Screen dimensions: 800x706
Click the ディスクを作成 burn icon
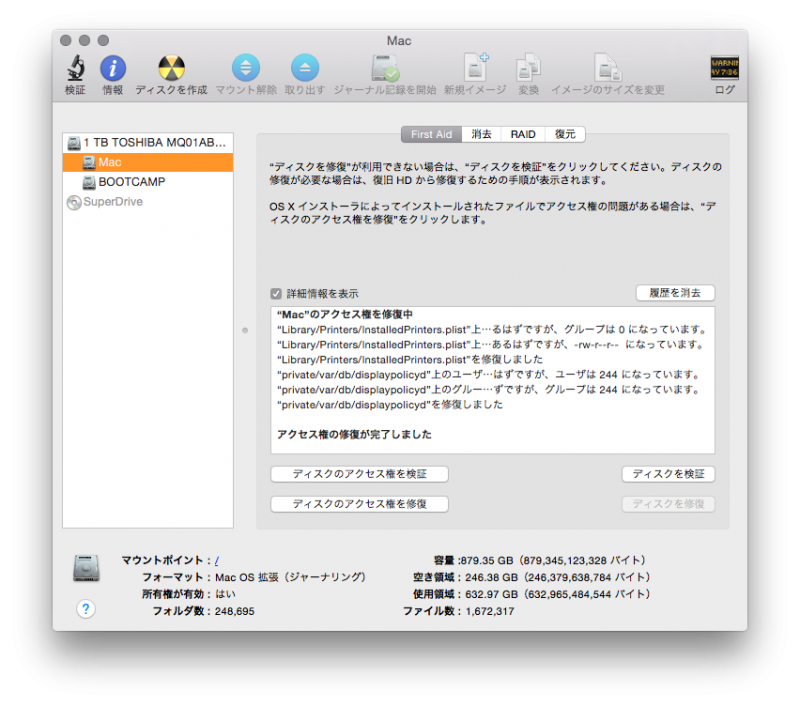click(x=171, y=69)
